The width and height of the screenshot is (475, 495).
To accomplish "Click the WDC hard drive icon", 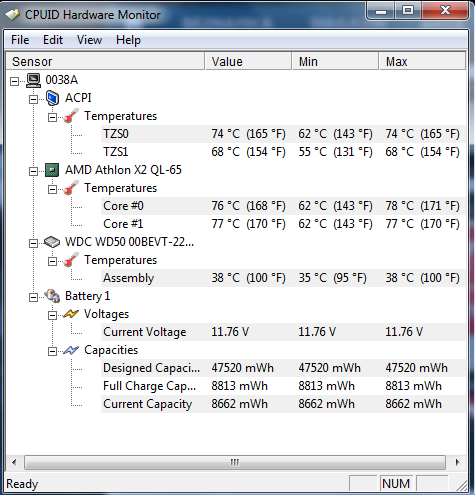I will [x=52, y=242].
